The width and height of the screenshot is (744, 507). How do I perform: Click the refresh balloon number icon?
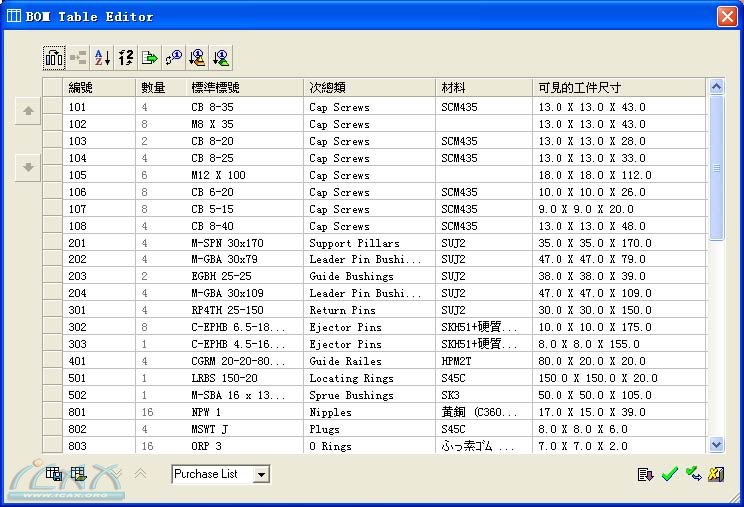tap(174, 58)
